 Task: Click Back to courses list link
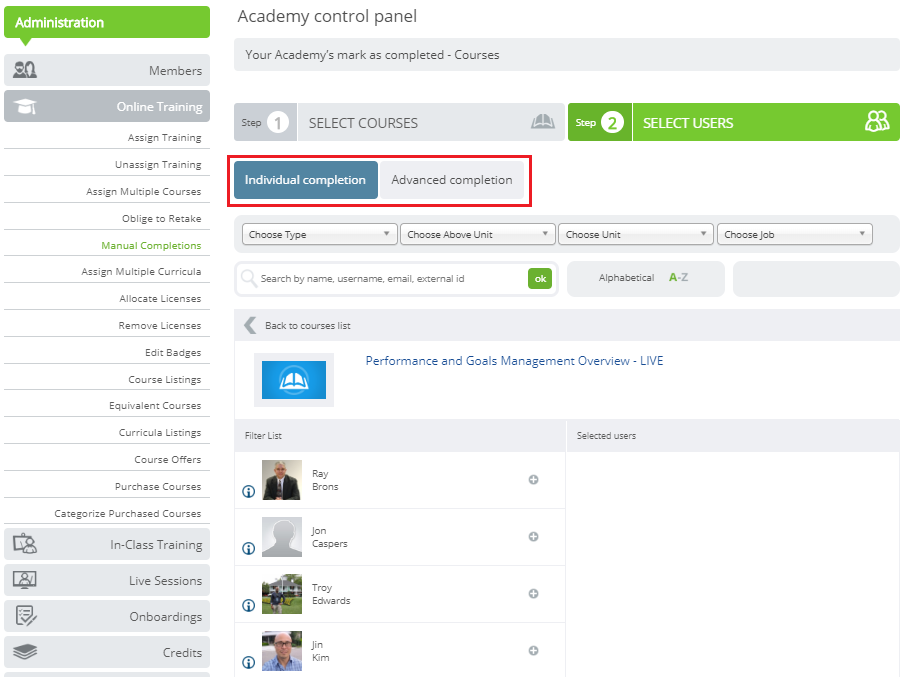307,325
